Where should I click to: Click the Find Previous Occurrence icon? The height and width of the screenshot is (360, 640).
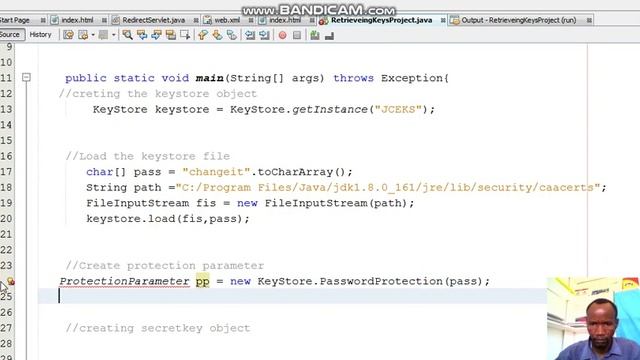click(x=142, y=35)
